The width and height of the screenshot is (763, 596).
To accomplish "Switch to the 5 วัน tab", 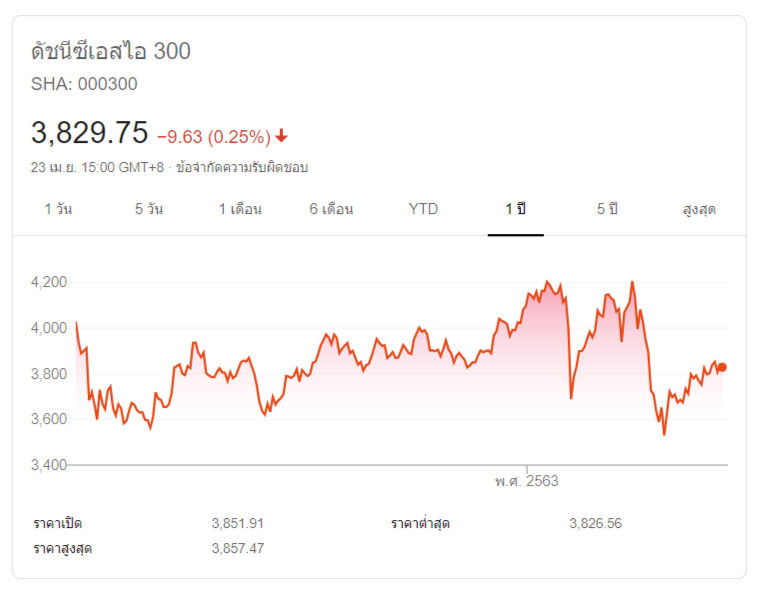I will tap(148, 210).
